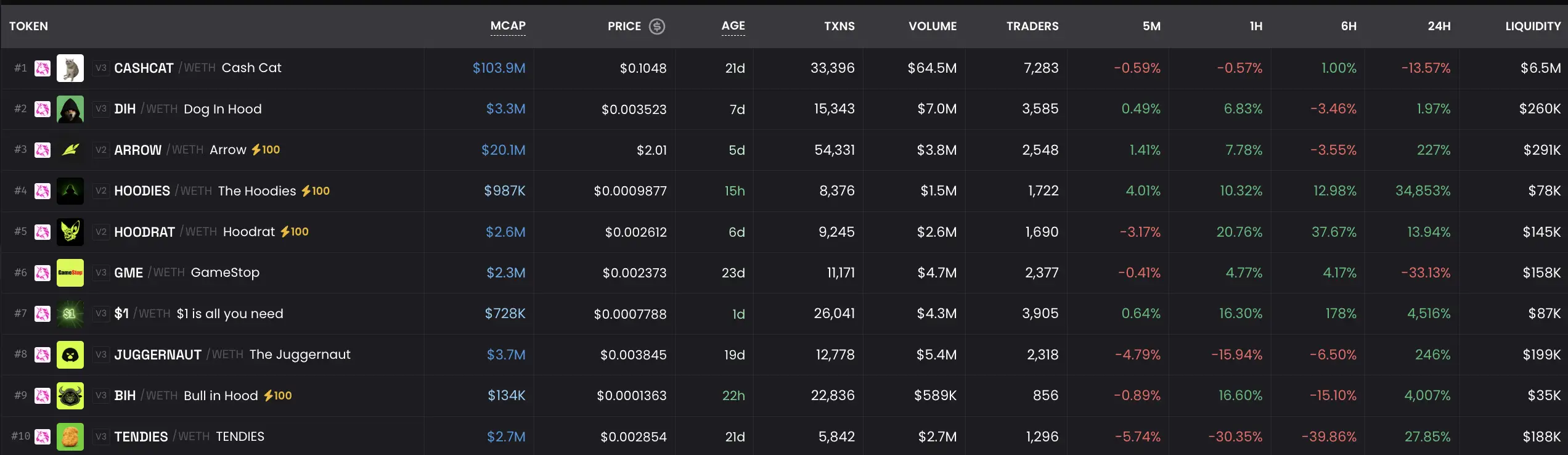Open the HOODRAT token logo
1568x455 pixels.
click(70, 232)
